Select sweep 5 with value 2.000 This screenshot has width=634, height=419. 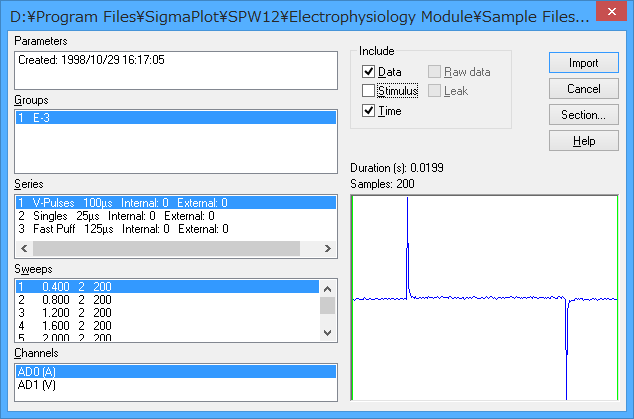pos(167,337)
